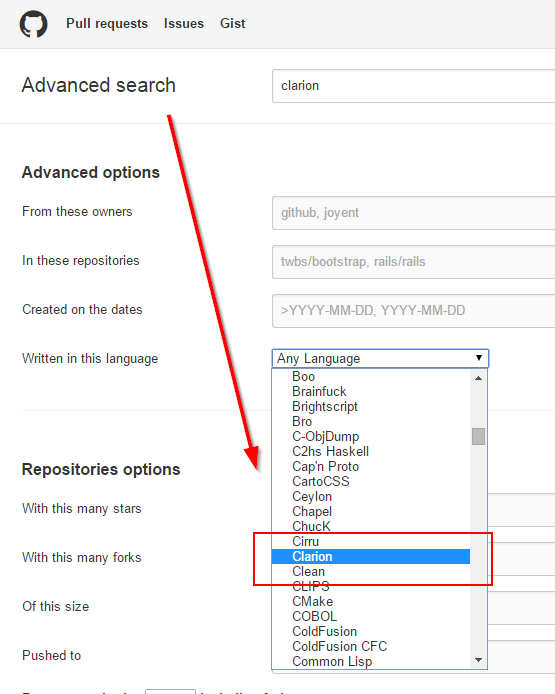Pick Common Lisp in the list

pos(371,662)
